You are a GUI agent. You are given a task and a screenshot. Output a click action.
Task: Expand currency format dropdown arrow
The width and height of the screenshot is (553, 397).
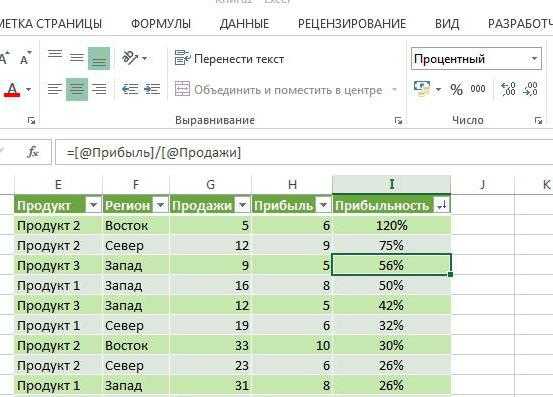[x=438, y=90]
